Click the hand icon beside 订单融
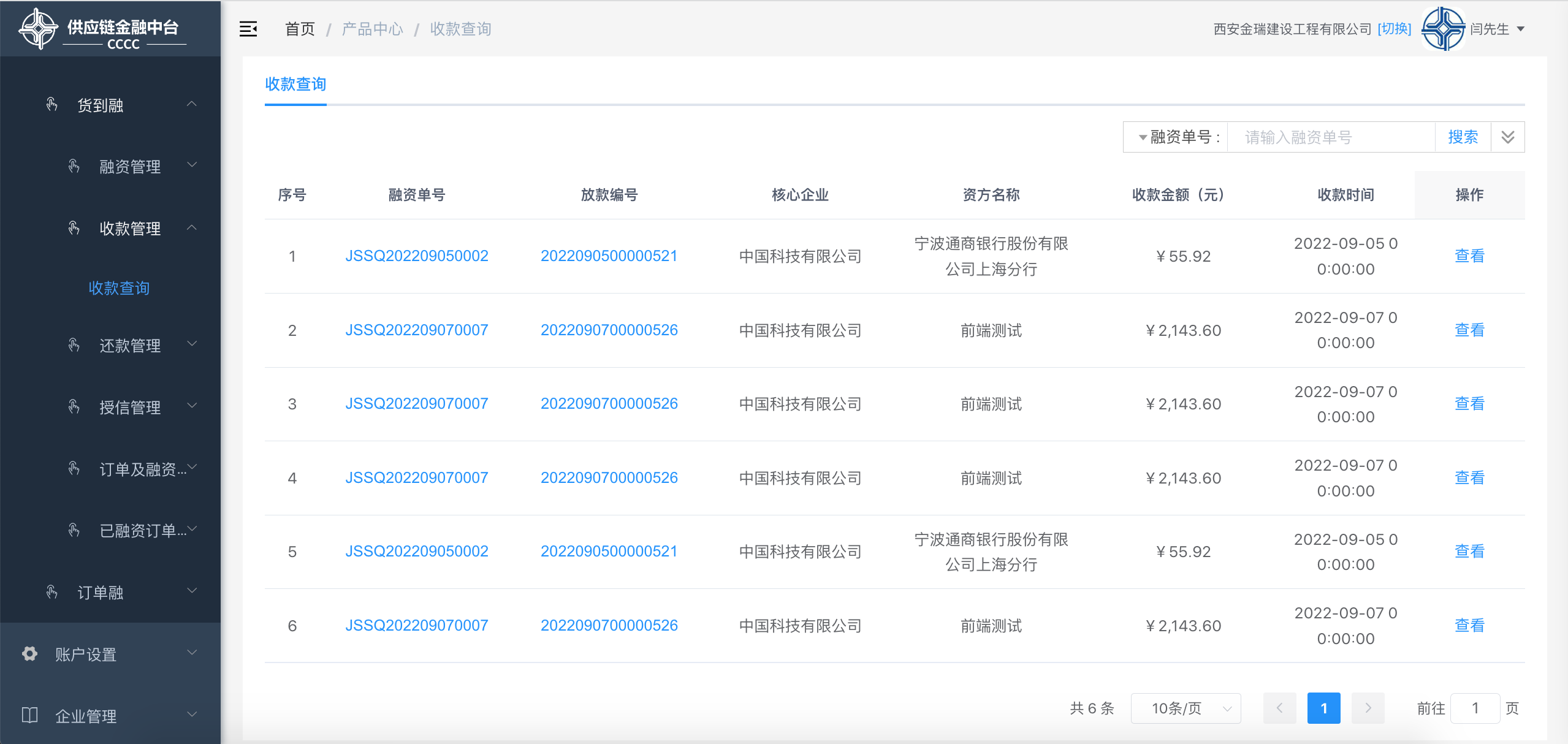Screen dimensions: 1568x744 52,592
